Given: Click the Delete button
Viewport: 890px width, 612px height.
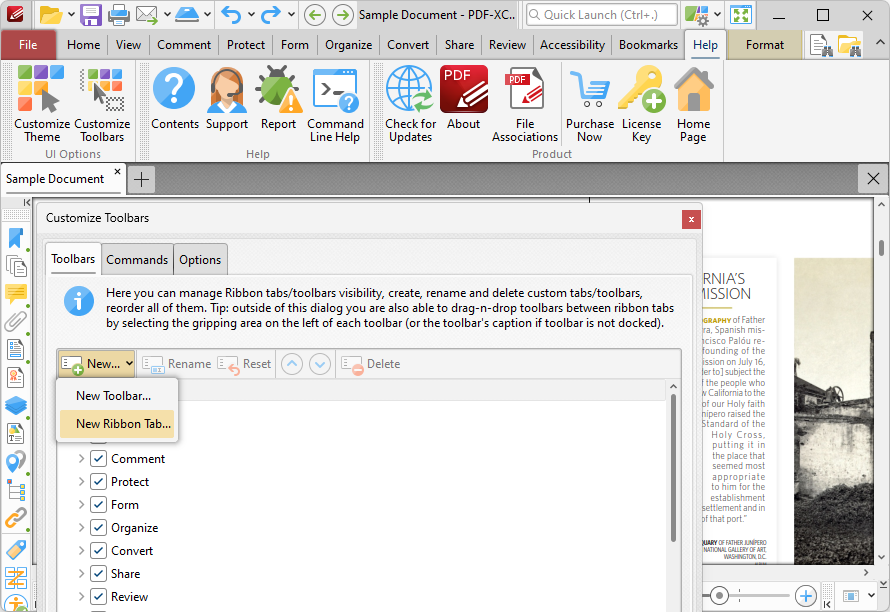Looking at the screenshot, I should click(371, 364).
